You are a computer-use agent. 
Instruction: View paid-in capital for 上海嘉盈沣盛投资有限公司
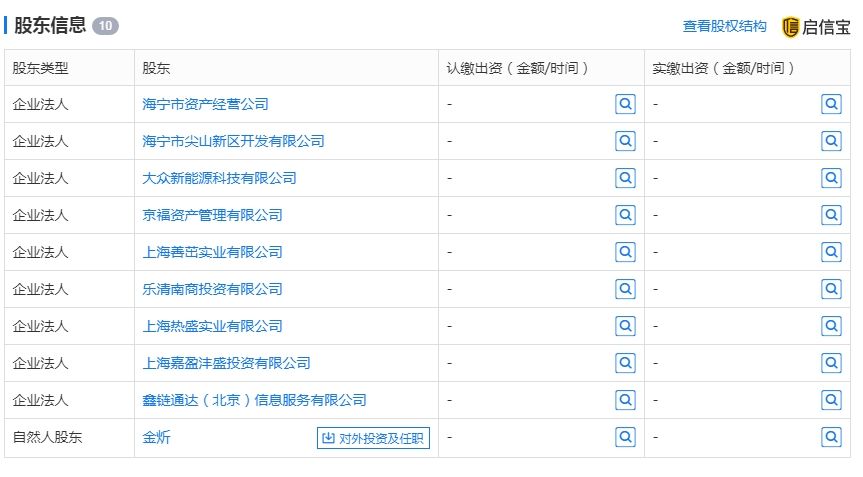[831, 363]
